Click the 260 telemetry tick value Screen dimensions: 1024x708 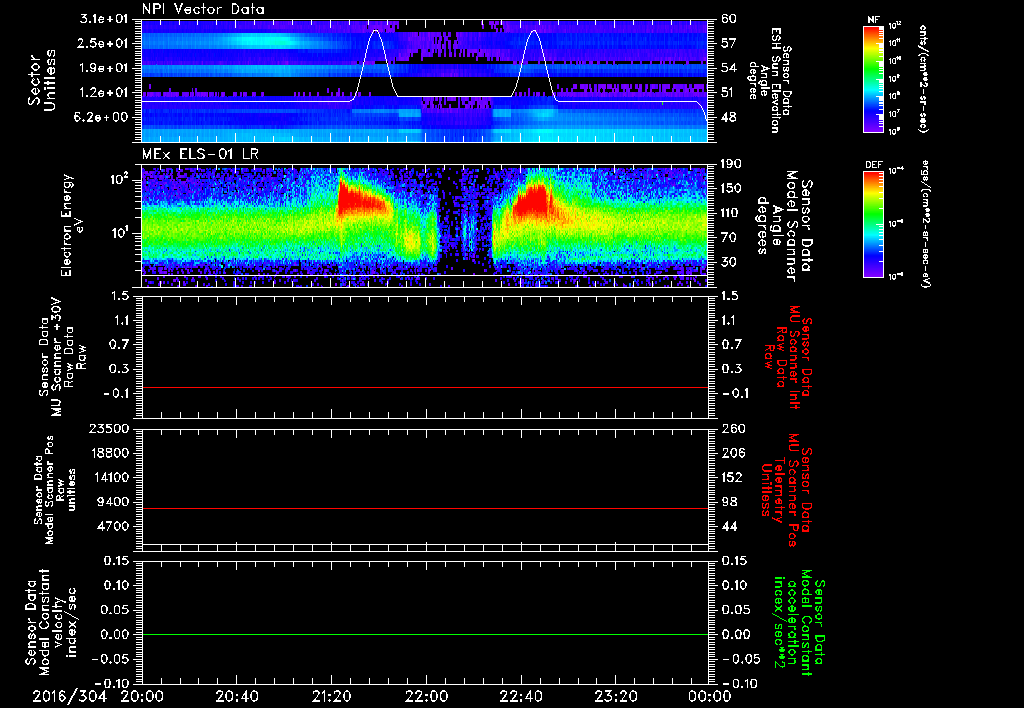click(x=733, y=428)
